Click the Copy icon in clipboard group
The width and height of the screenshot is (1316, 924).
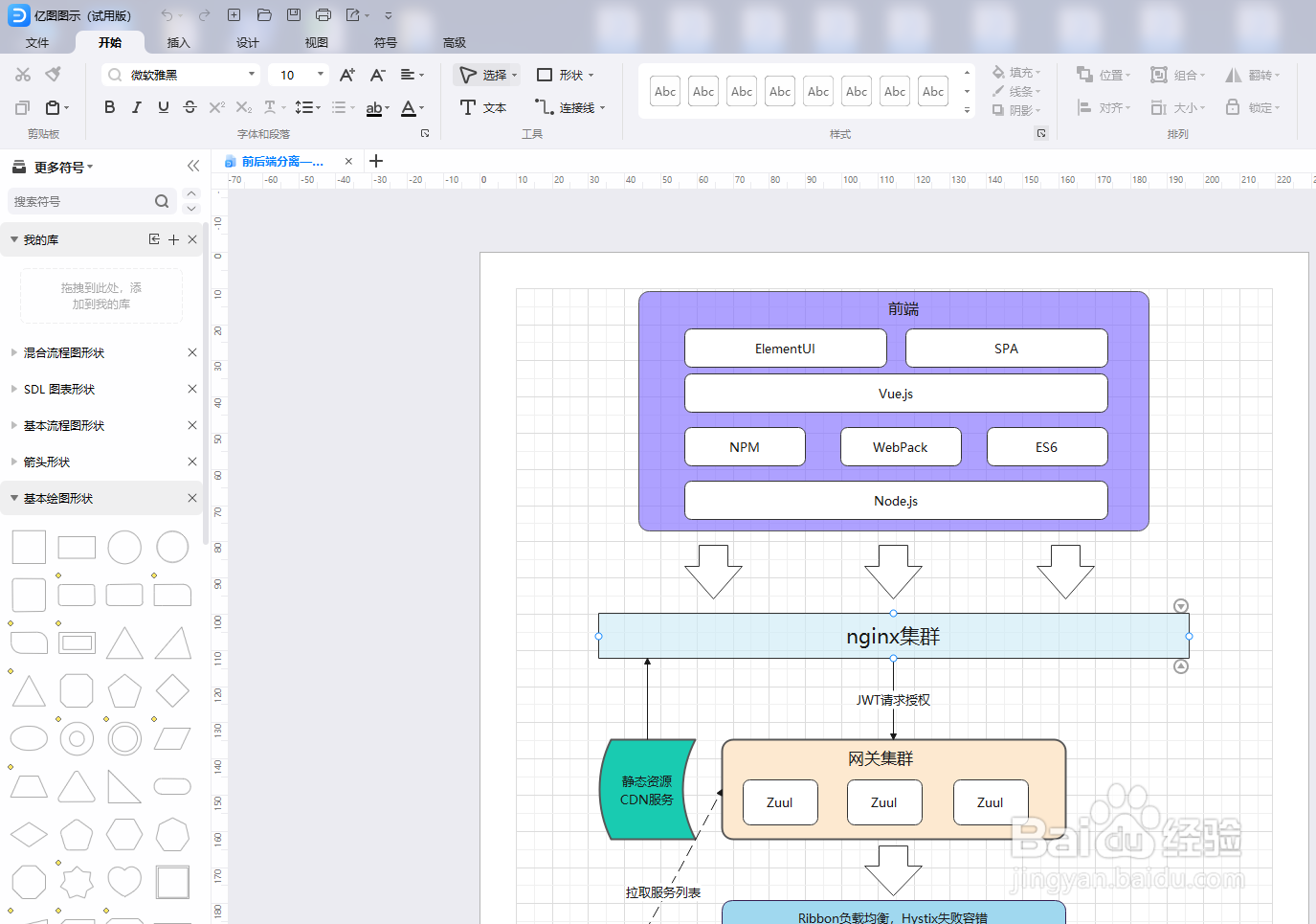point(23,107)
